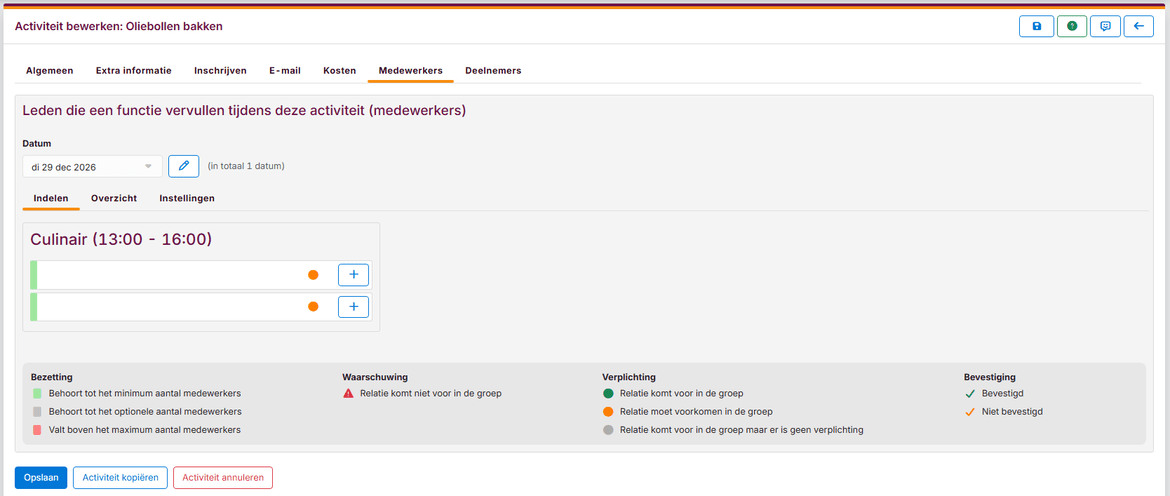Click Activiteit kopiëren button
Viewport: 1170px width, 496px height.
click(120, 477)
